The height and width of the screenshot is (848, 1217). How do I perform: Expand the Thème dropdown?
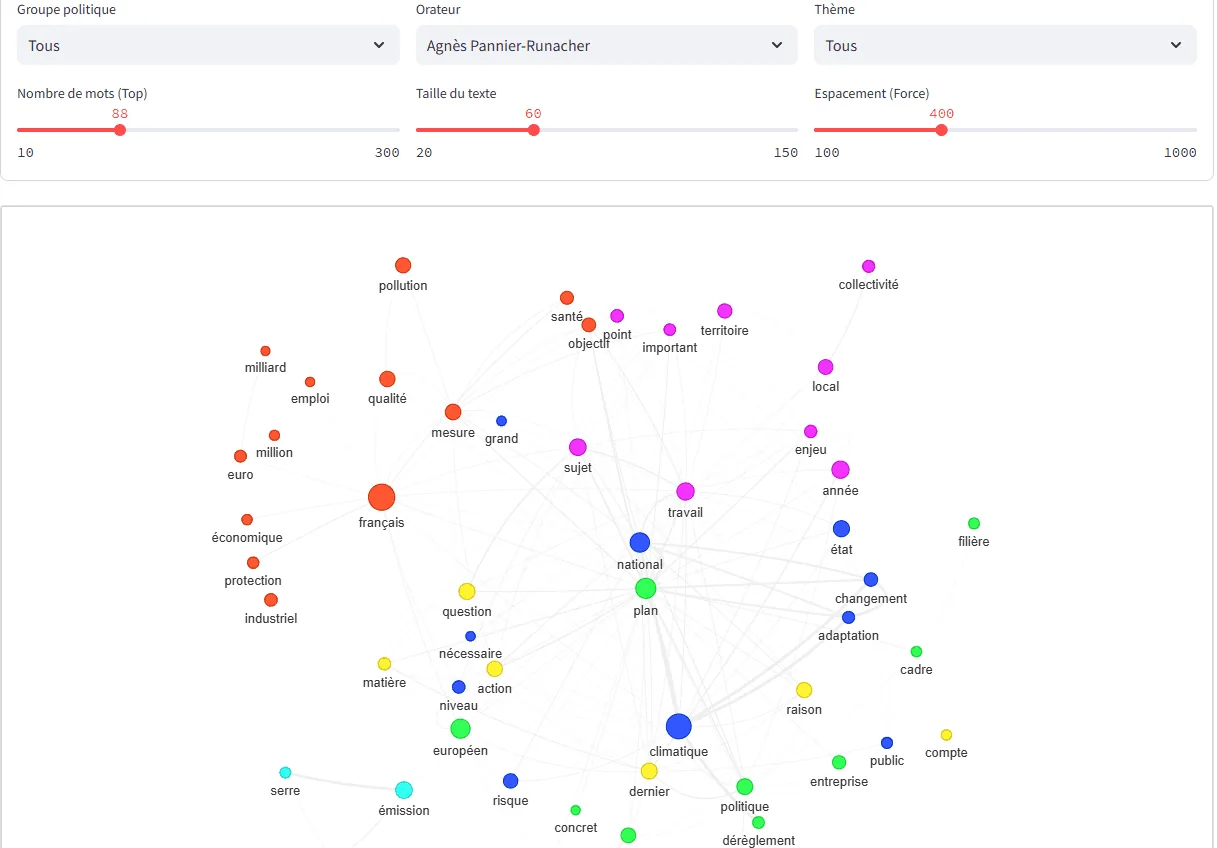[1005, 45]
